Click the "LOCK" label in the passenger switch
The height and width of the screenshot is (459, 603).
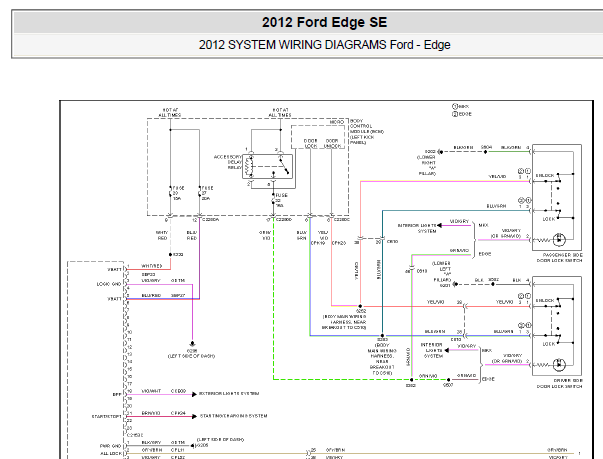[x=548, y=219]
